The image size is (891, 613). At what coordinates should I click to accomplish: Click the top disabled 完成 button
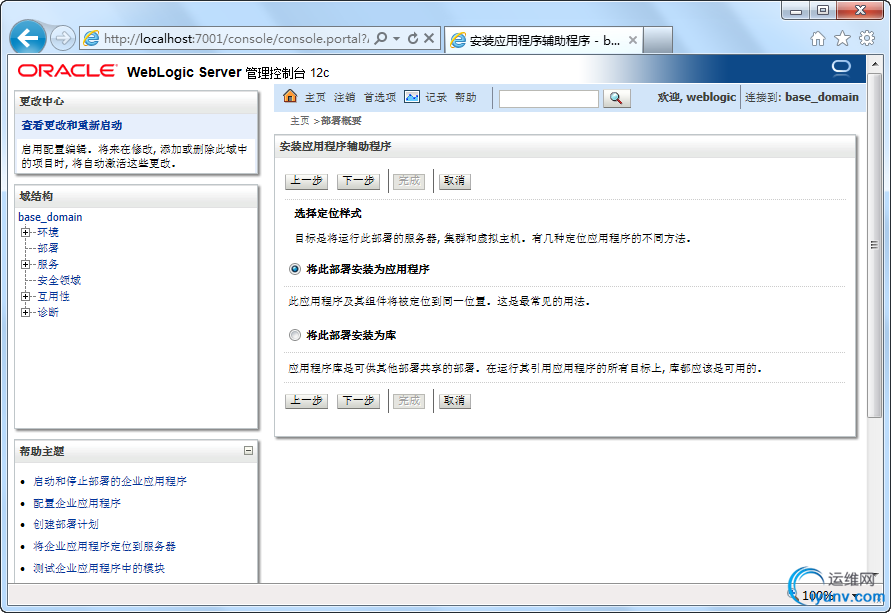pos(409,181)
